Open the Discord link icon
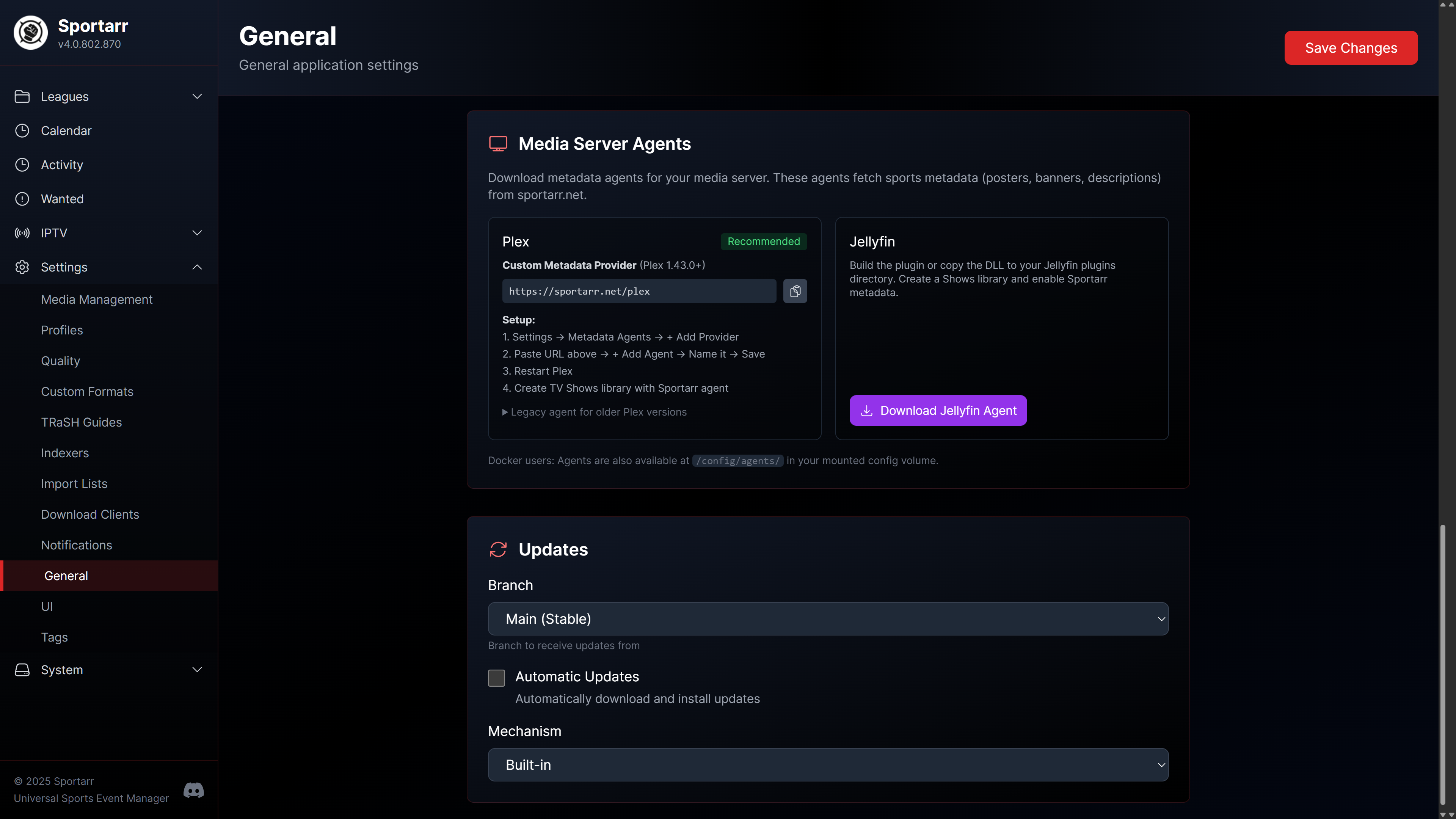The height and width of the screenshot is (819, 1456). point(194,789)
